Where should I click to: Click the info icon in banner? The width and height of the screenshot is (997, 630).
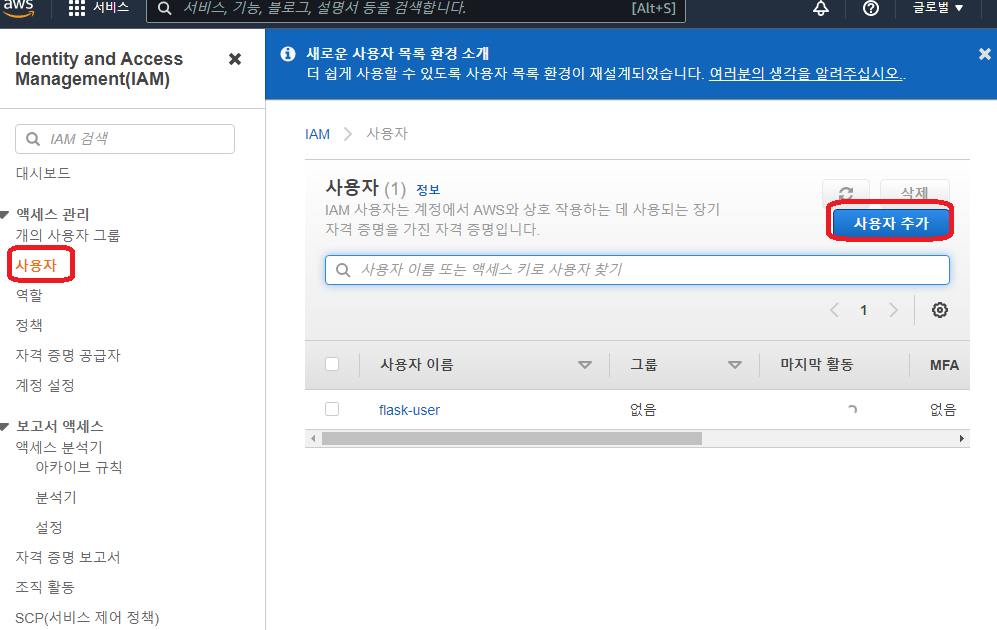click(288, 54)
